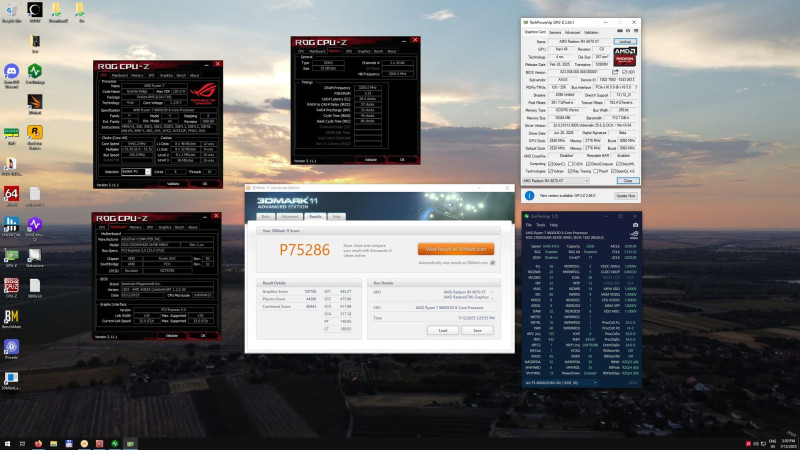
Task: Toggle the PhysX checkbox in GPU-Z
Action: [595, 171]
